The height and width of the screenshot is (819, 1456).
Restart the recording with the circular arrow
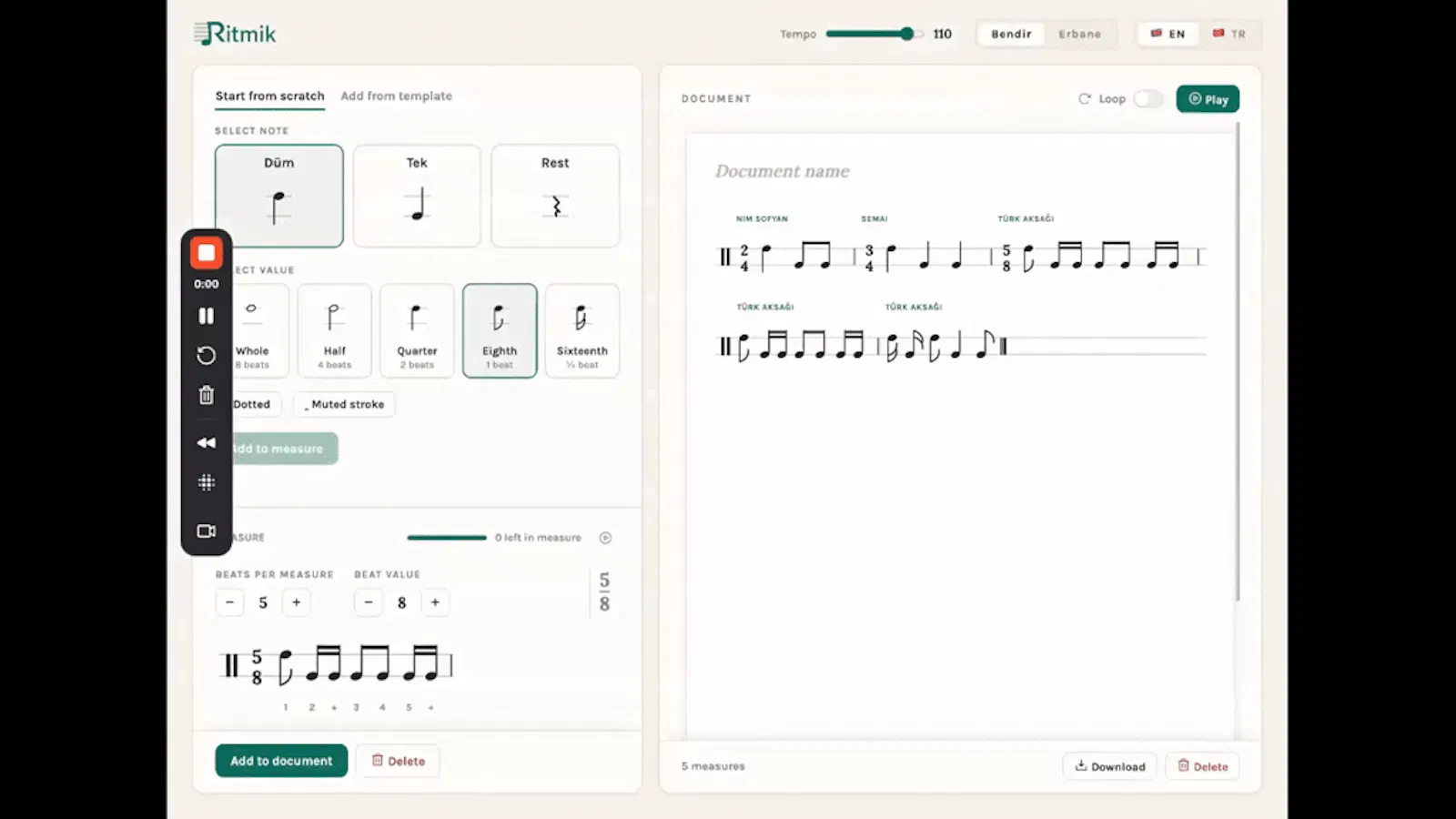point(207,355)
